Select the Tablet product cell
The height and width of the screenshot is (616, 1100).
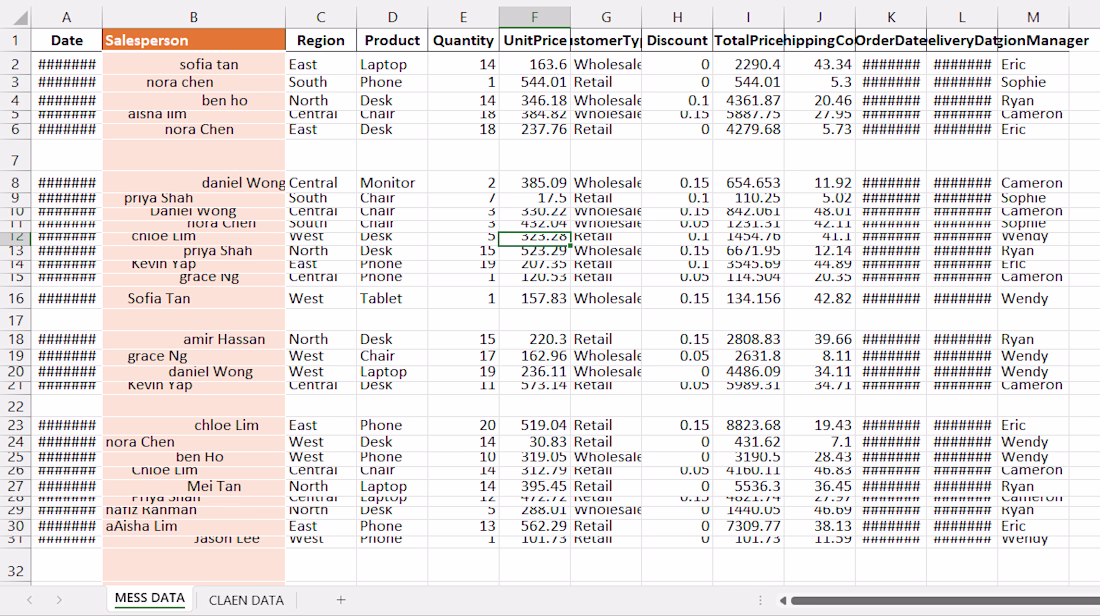[x=392, y=298]
